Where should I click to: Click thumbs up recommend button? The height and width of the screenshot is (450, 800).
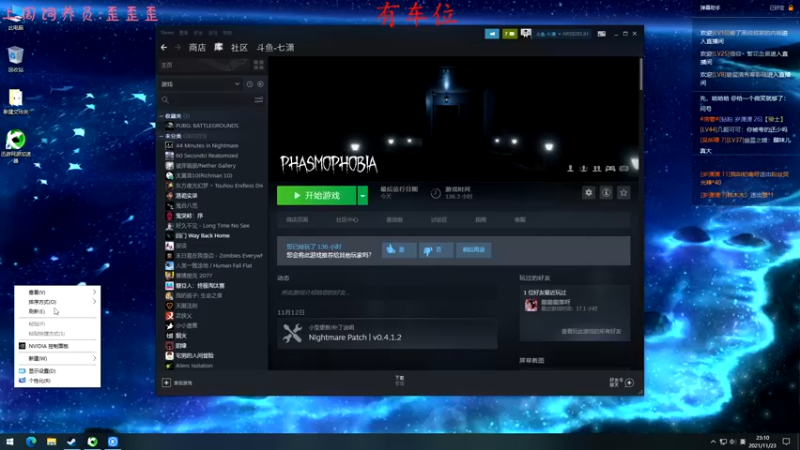tap(398, 249)
